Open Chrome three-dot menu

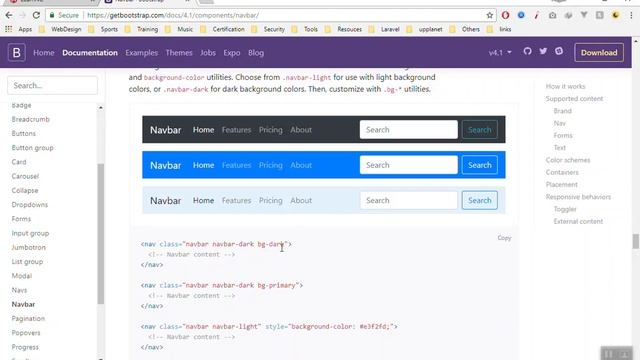point(631,16)
